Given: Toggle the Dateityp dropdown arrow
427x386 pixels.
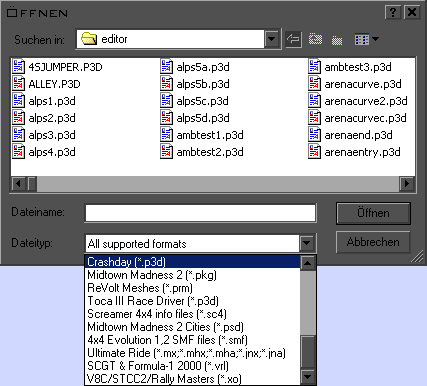Looking at the screenshot, I should tap(306, 243).
